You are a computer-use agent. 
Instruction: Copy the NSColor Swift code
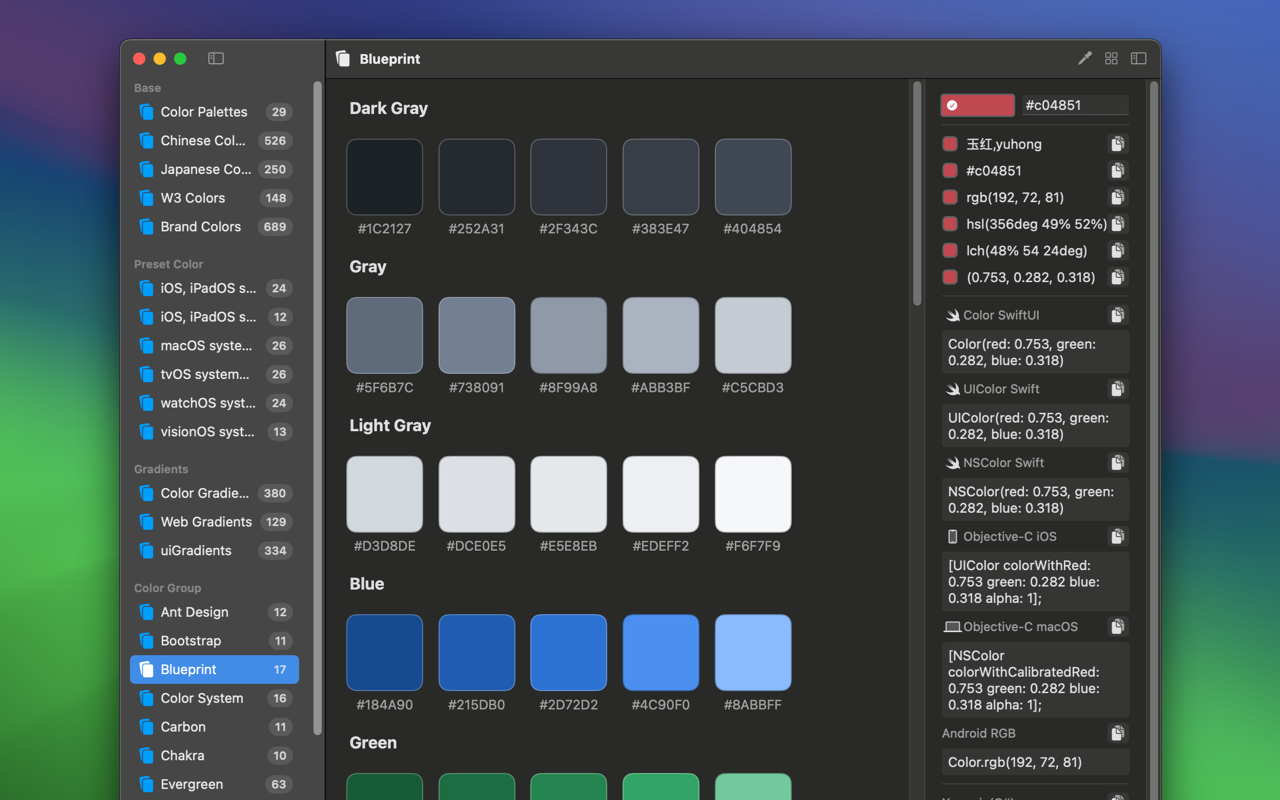[1118, 463]
